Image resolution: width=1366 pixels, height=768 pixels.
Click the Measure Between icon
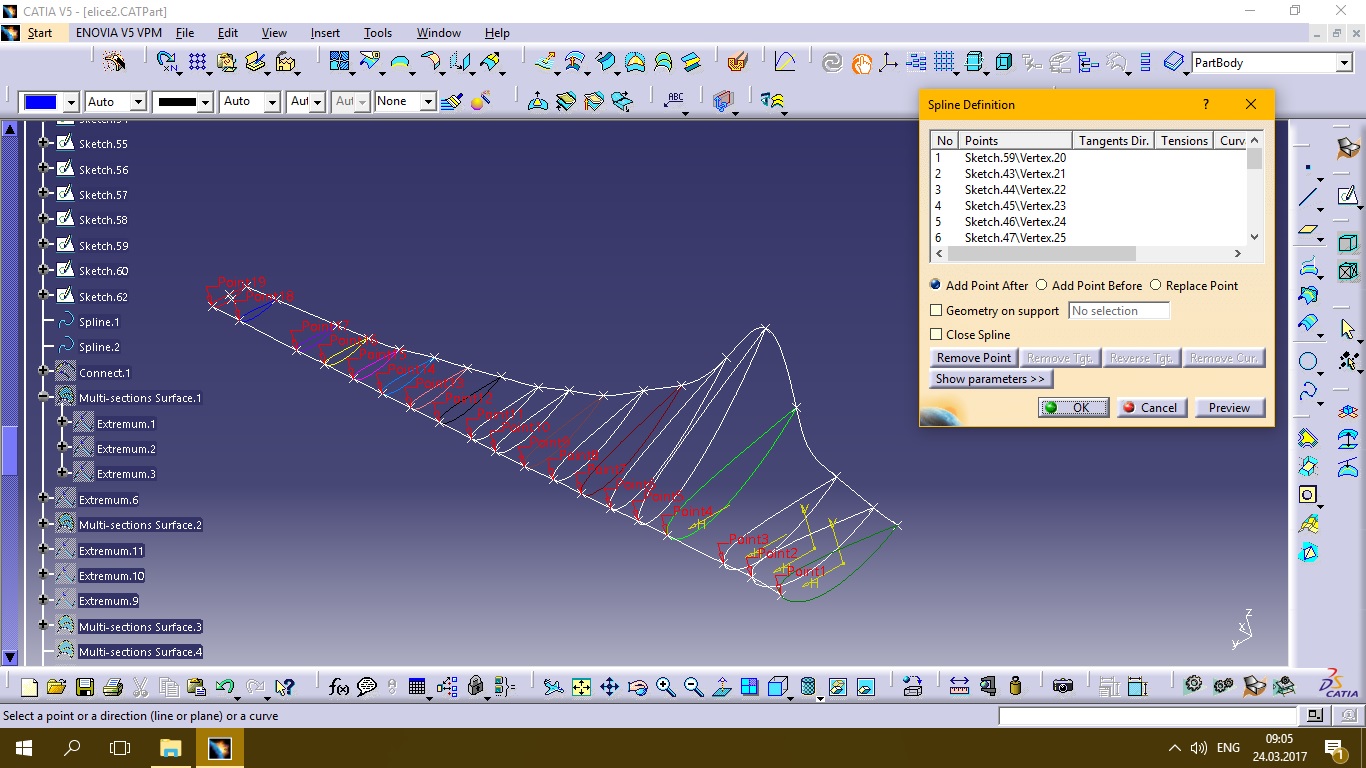point(959,687)
